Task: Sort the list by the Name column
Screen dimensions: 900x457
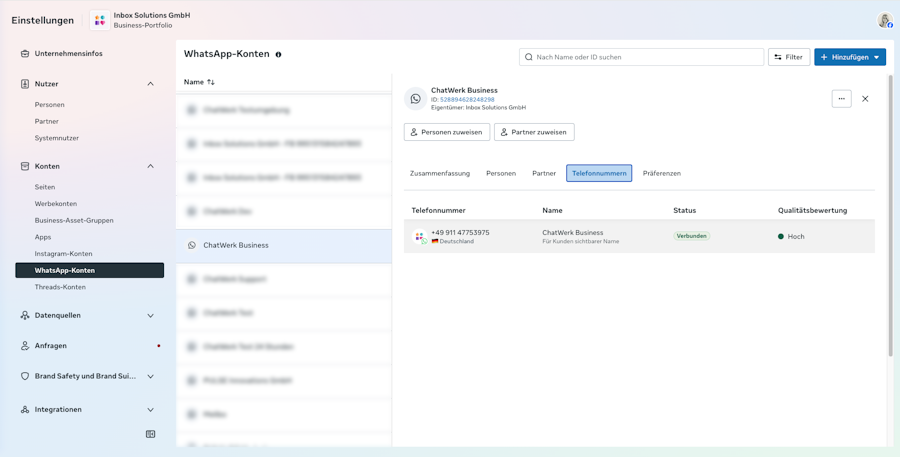Action: click(199, 82)
